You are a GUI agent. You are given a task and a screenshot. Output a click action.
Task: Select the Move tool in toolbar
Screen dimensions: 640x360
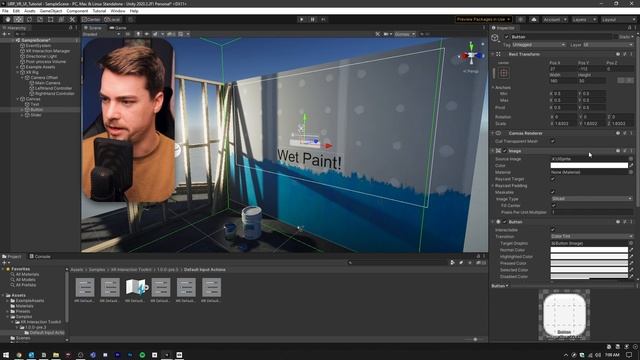pyautogui.click(x=18, y=19)
